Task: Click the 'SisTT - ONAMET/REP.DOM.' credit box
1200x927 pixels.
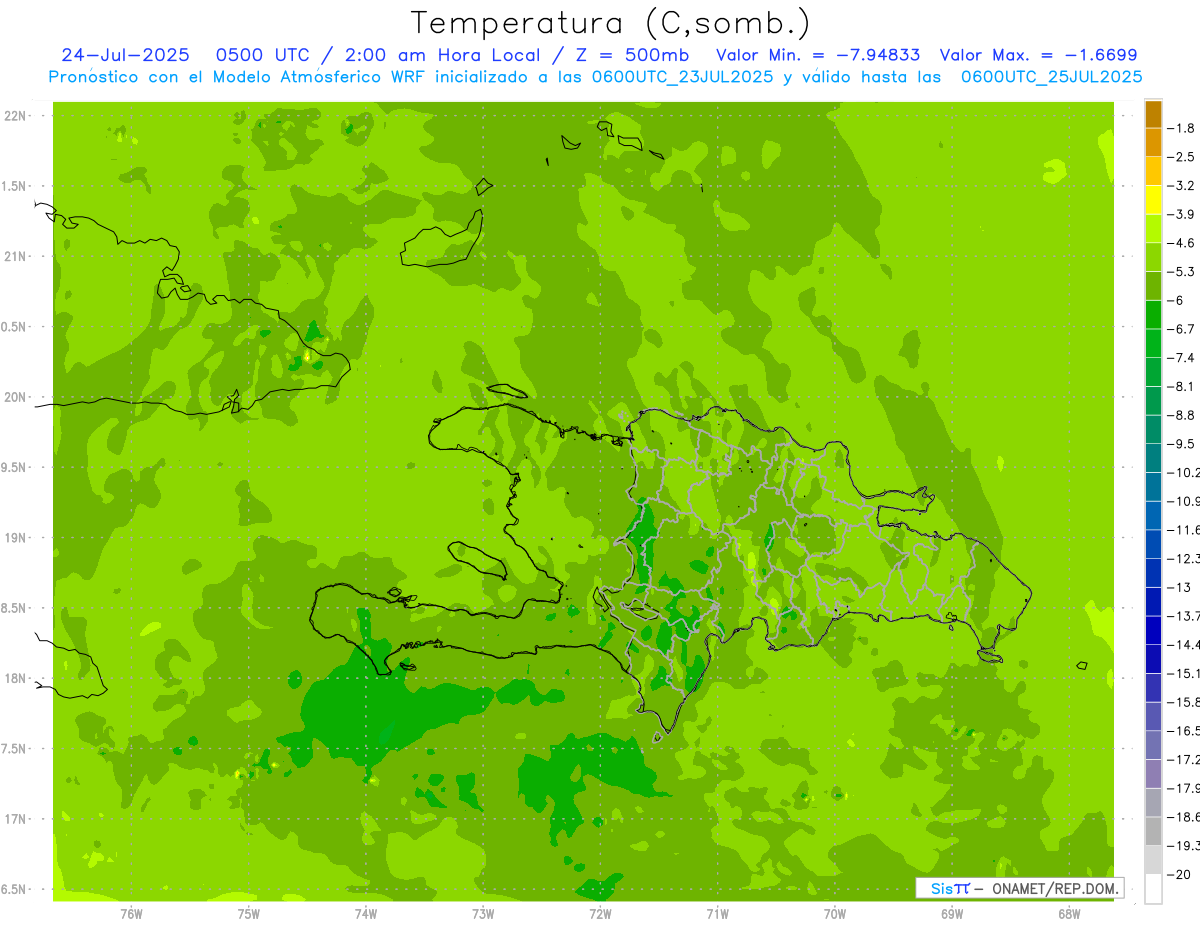Action: pyautogui.click(x=1019, y=888)
